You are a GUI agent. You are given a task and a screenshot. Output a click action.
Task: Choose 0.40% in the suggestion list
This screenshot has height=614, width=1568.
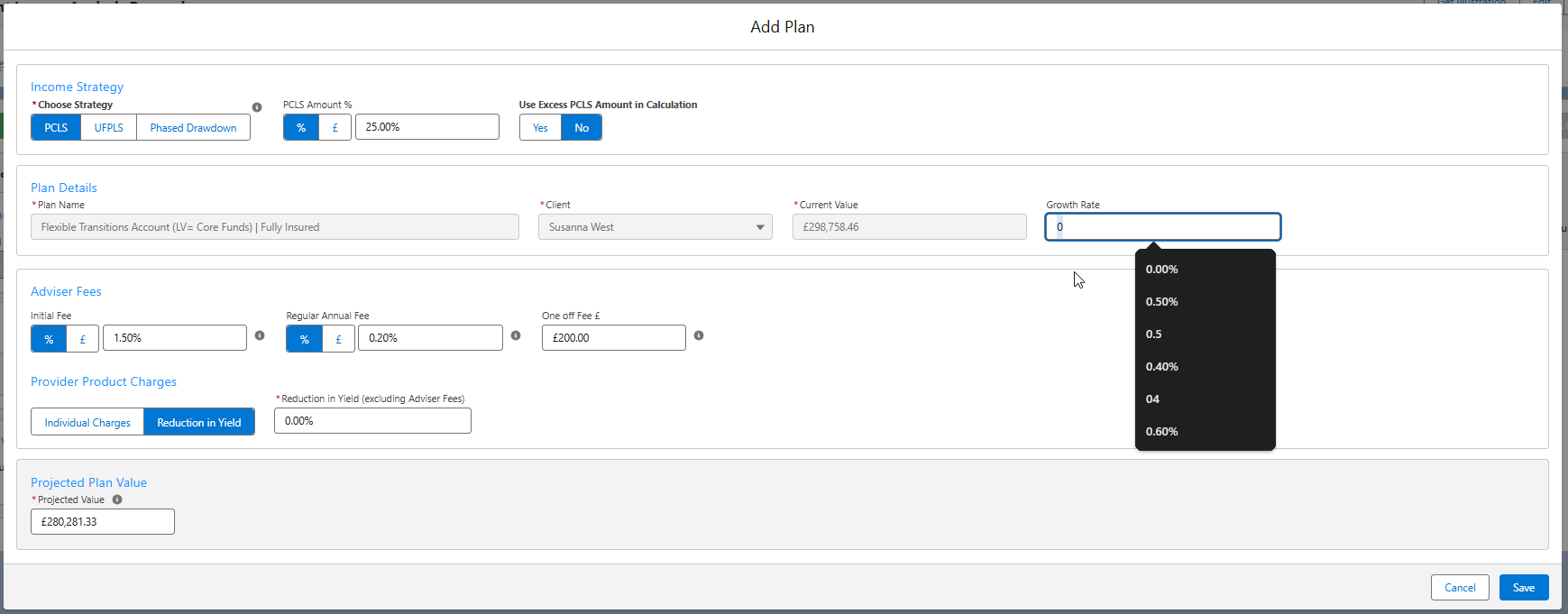click(x=1161, y=367)
